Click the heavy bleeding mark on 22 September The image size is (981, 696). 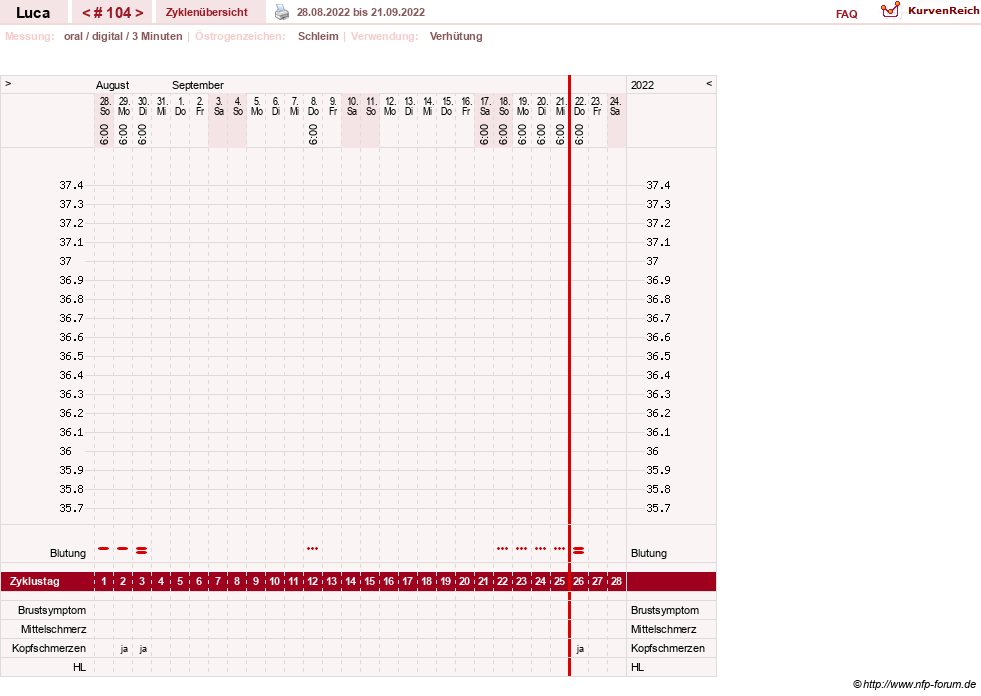(x=579, y=550)
